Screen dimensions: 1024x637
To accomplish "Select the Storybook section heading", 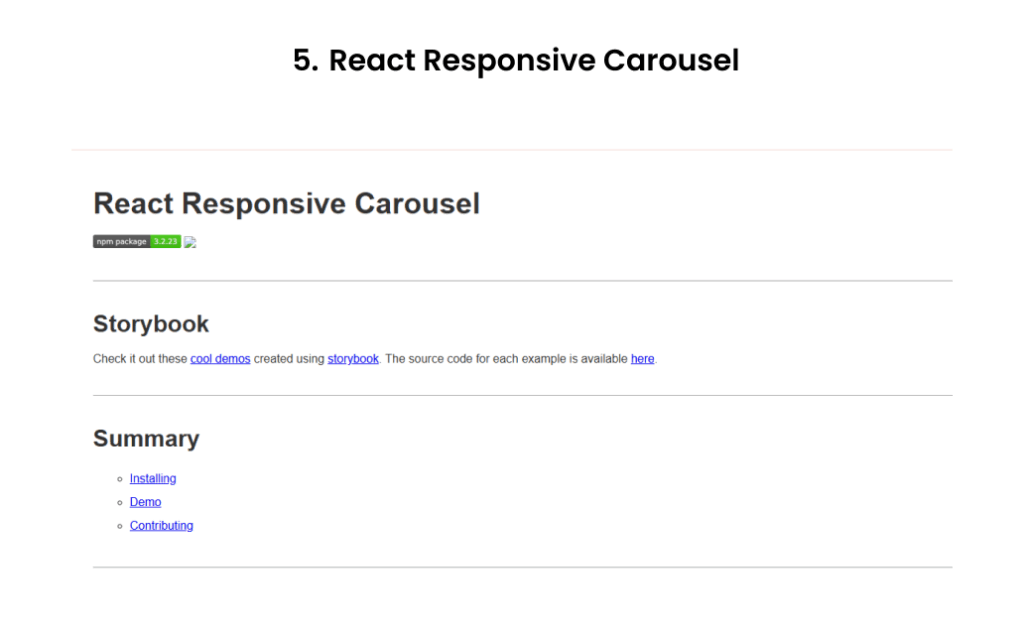I will 151,324.
